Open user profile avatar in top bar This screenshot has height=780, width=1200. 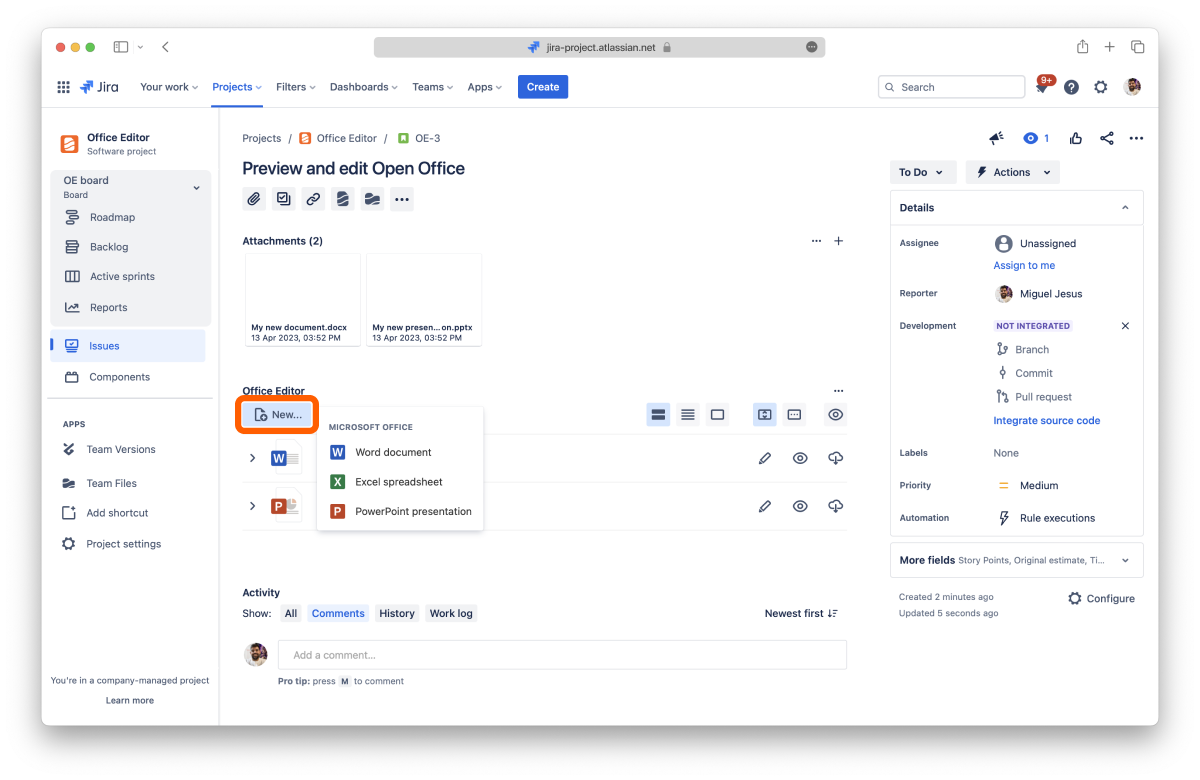(1132, 87)
